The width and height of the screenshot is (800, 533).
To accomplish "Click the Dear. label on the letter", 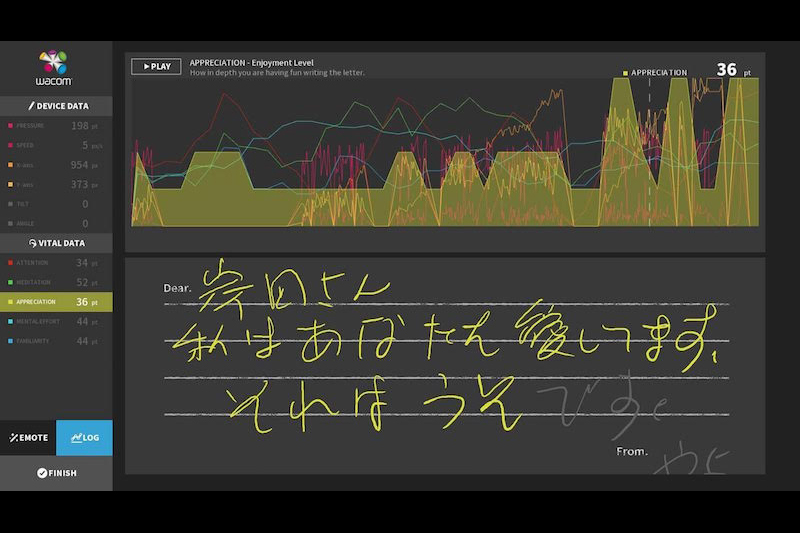I will tap(177, 288).
